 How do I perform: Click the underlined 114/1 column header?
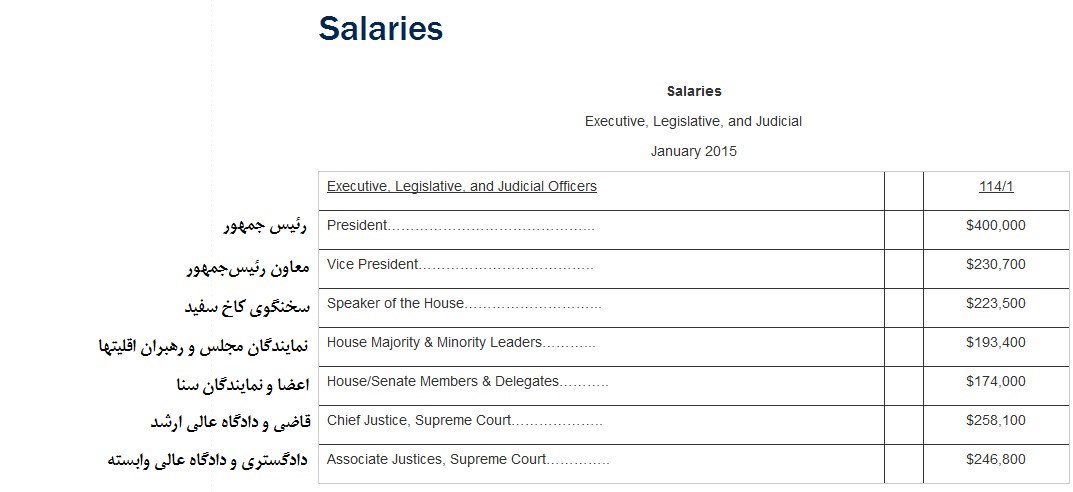coord(995,187)
